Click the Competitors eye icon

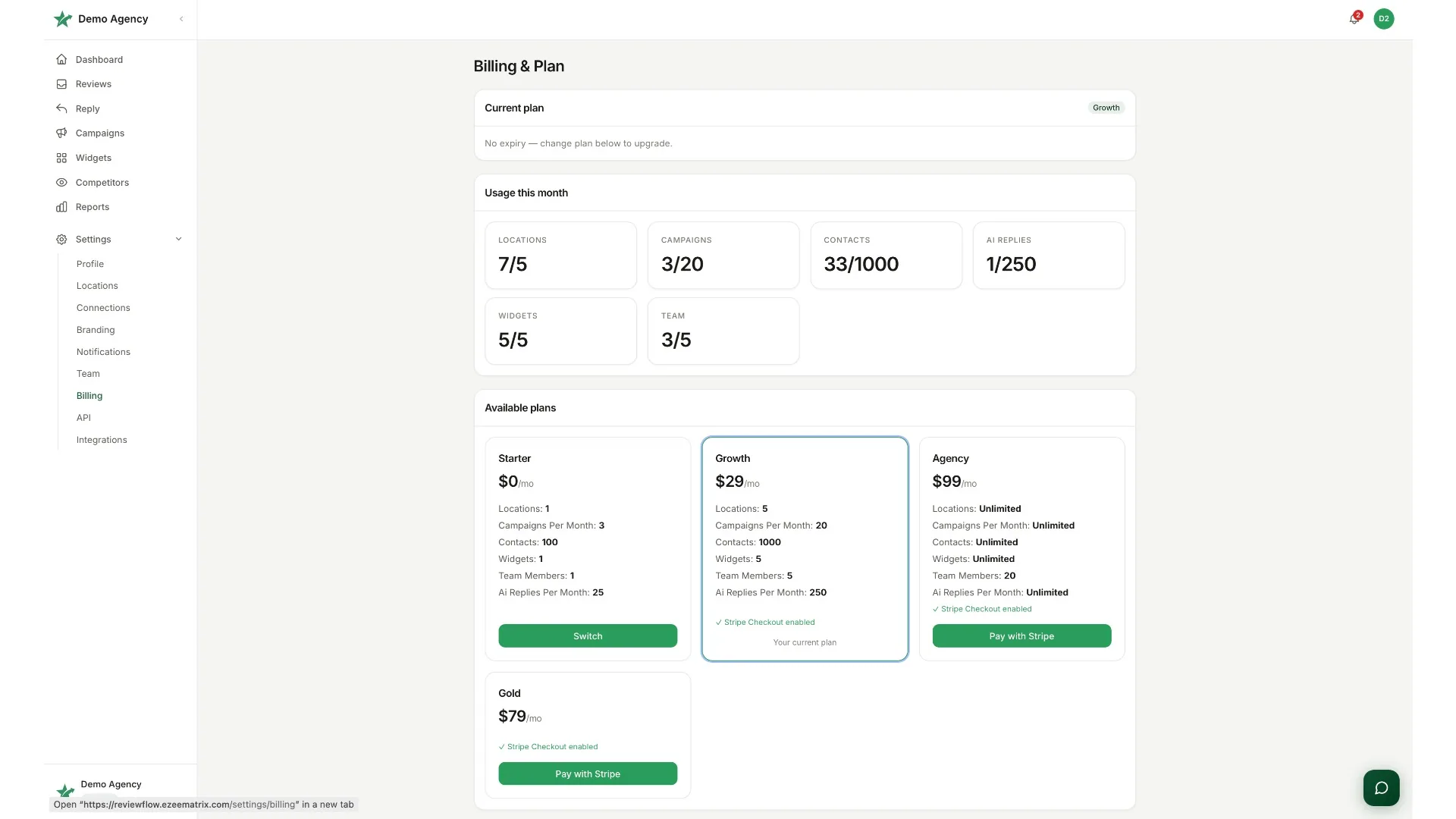[61, 183]
